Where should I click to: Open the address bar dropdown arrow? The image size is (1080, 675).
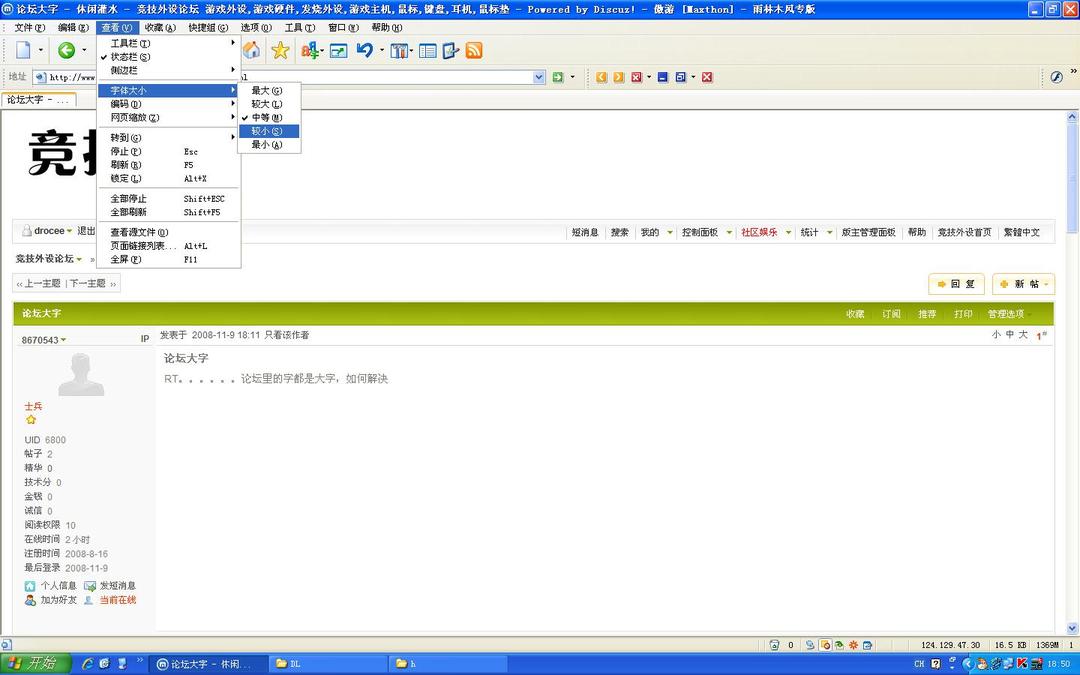[x=539, y=77]
